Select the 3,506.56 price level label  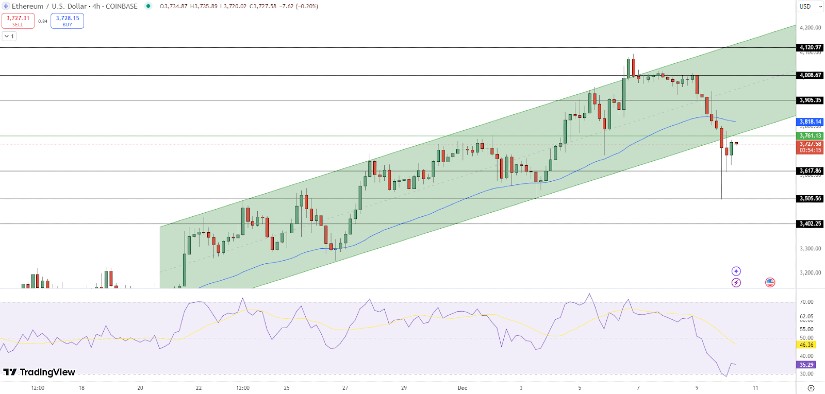click(x=810, y=198)
